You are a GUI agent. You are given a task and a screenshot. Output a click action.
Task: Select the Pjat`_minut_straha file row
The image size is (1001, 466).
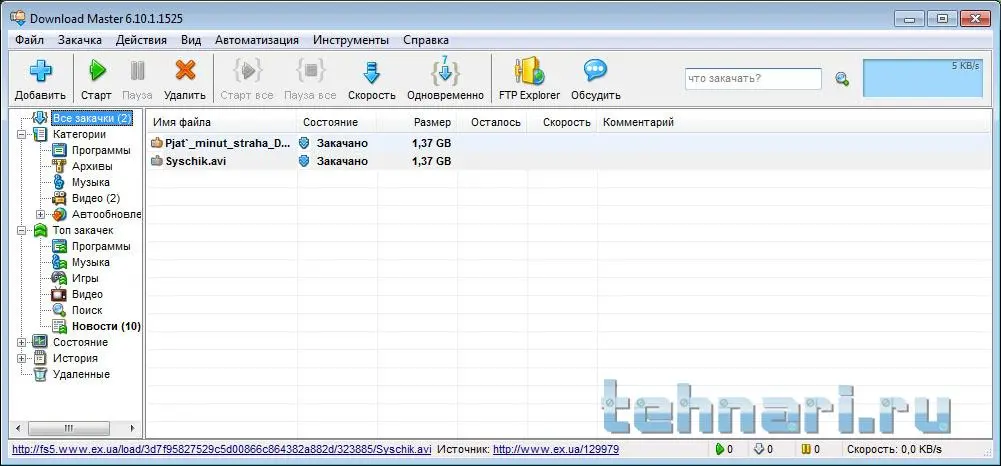pos(568,143)
